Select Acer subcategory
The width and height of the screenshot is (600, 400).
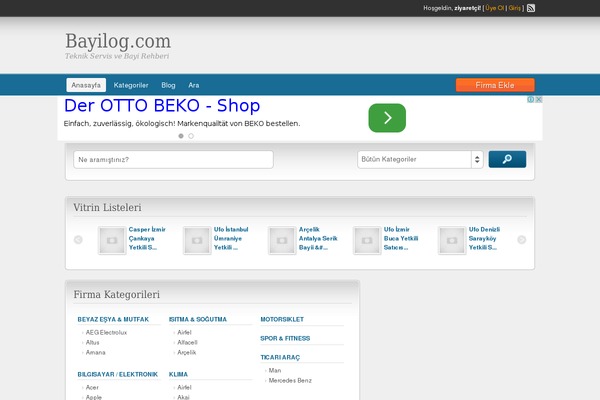(x=92, y=388)
